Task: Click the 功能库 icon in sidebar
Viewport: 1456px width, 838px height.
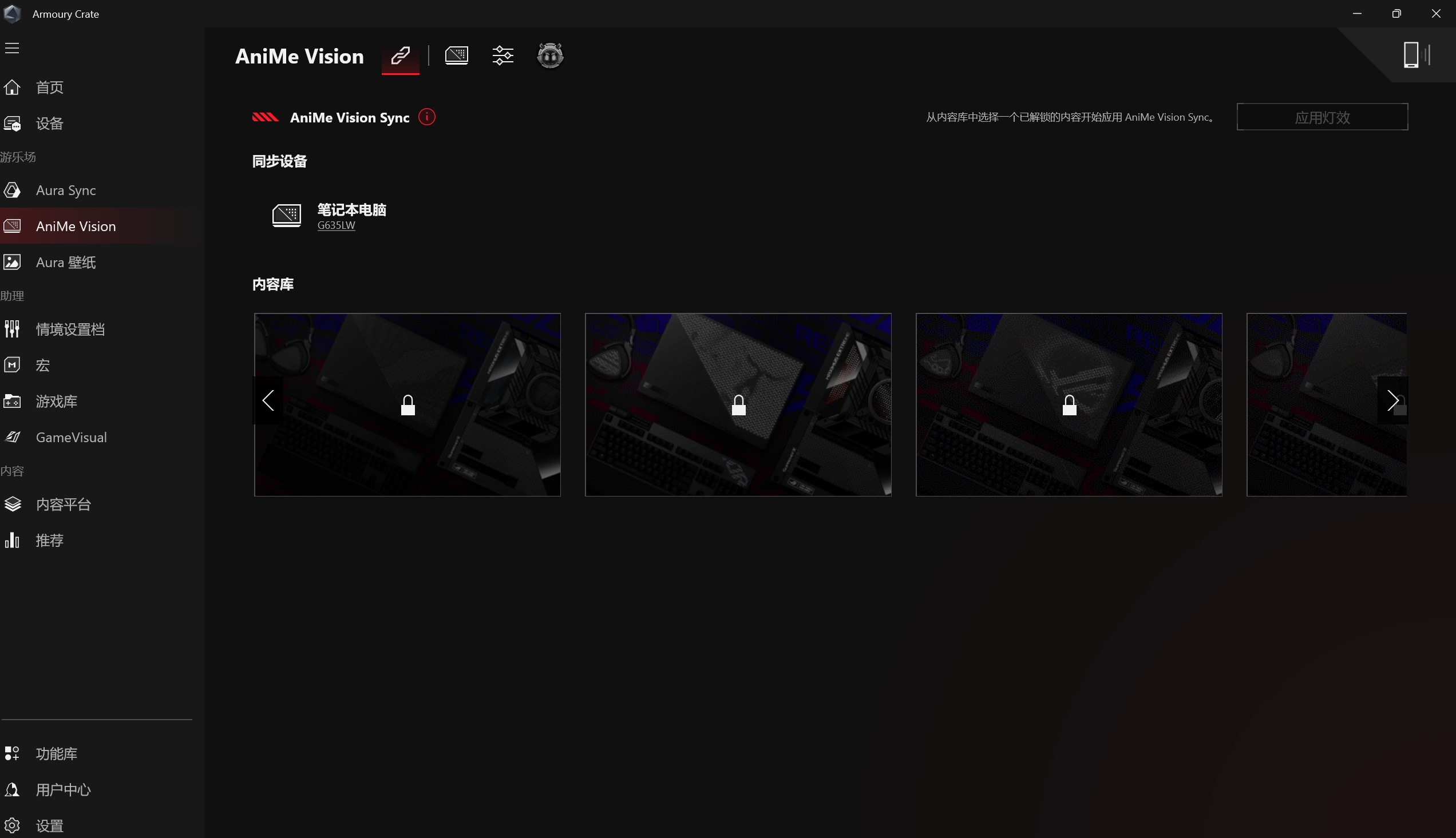Action: pos(12,753)
